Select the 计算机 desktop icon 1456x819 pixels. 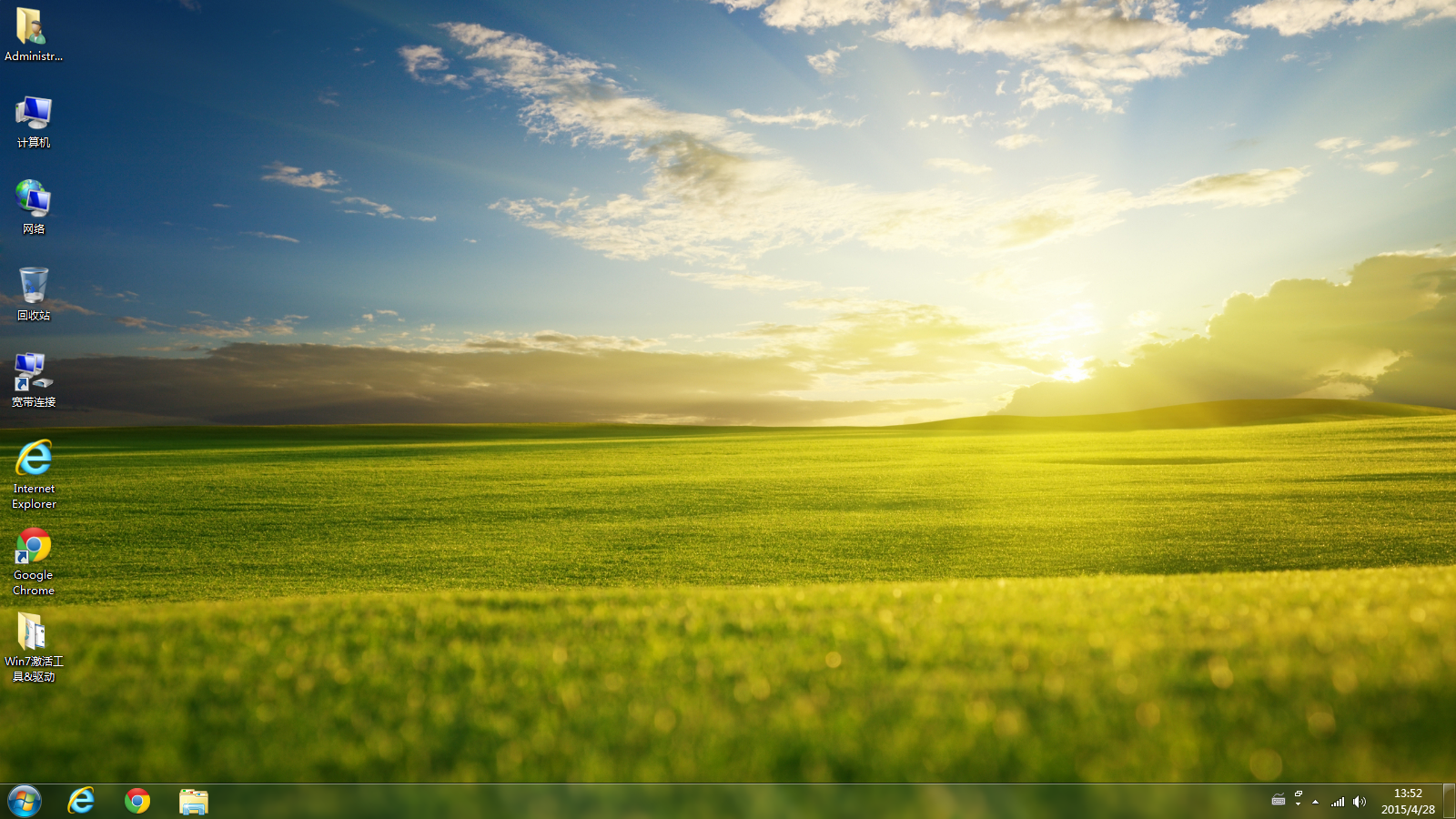34,122
